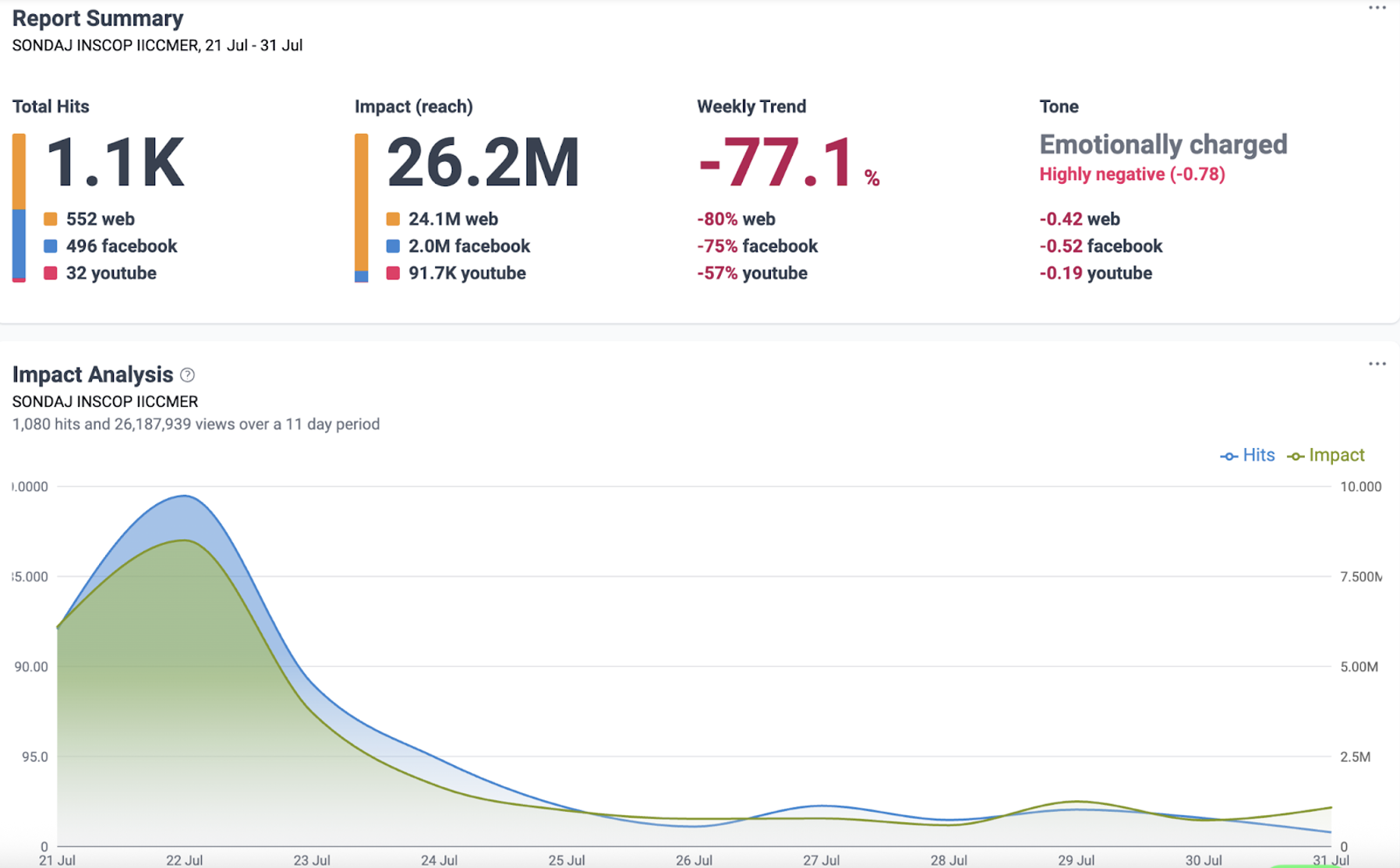Click the blue facebook swatch under Total Hits

coord(51,246)
